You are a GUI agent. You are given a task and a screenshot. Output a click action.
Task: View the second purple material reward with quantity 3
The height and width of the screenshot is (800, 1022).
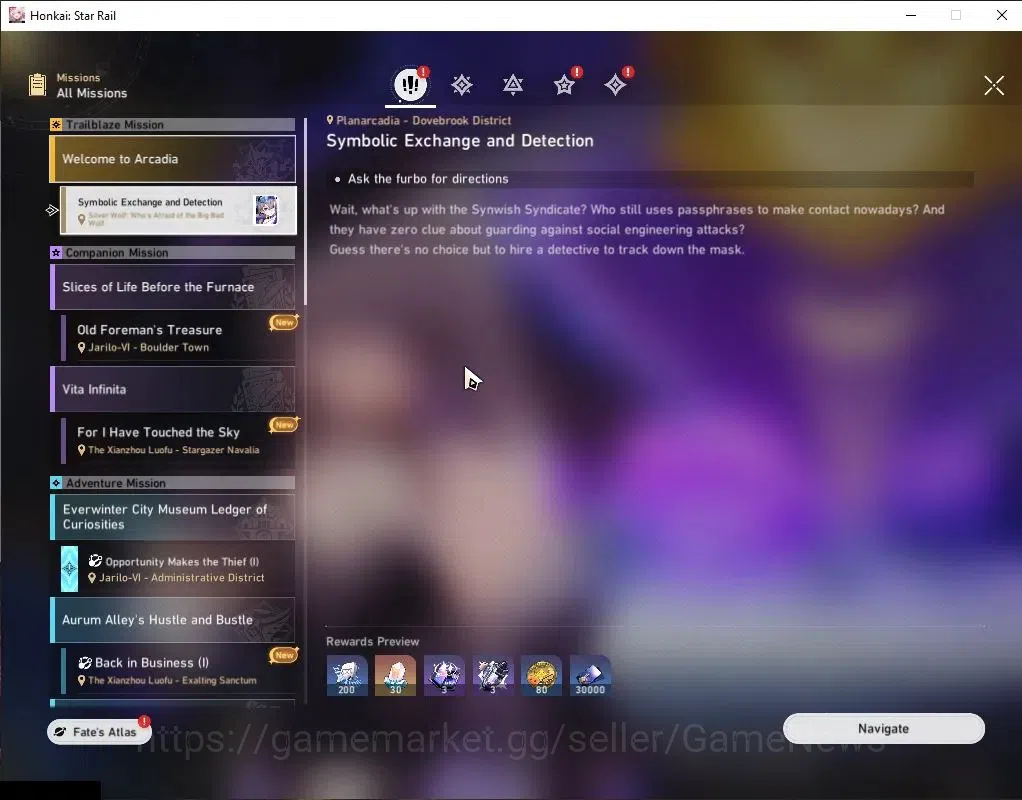493,675
